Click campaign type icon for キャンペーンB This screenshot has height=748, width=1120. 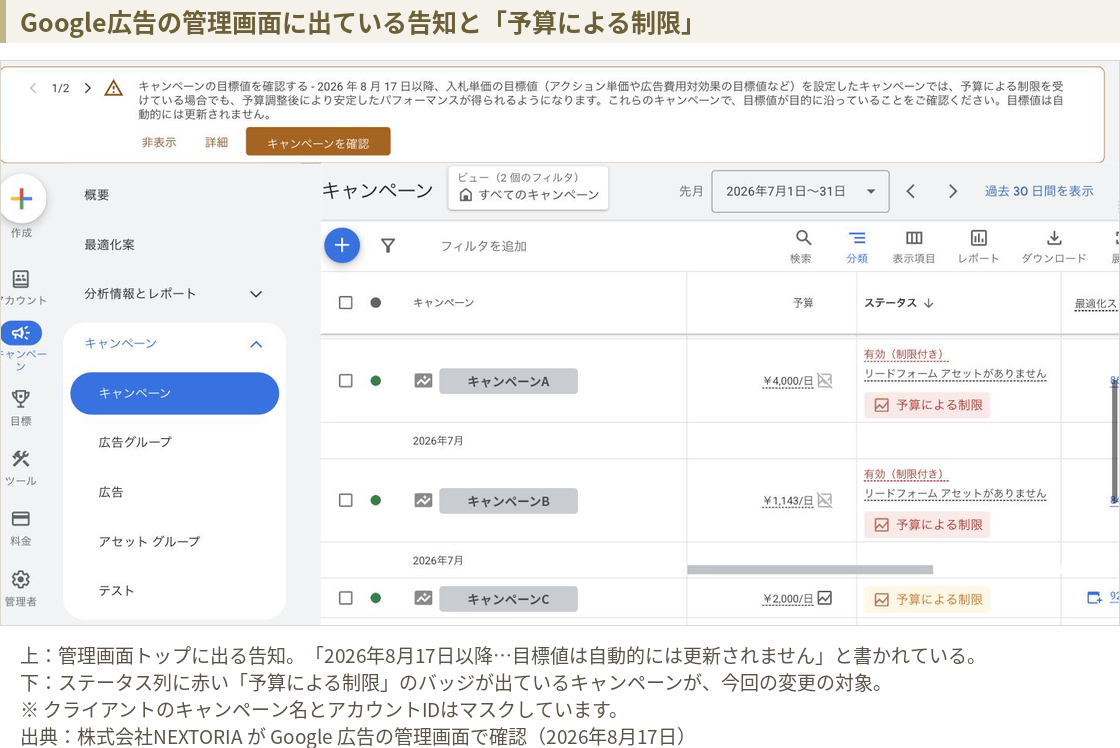tap(424, 501)
